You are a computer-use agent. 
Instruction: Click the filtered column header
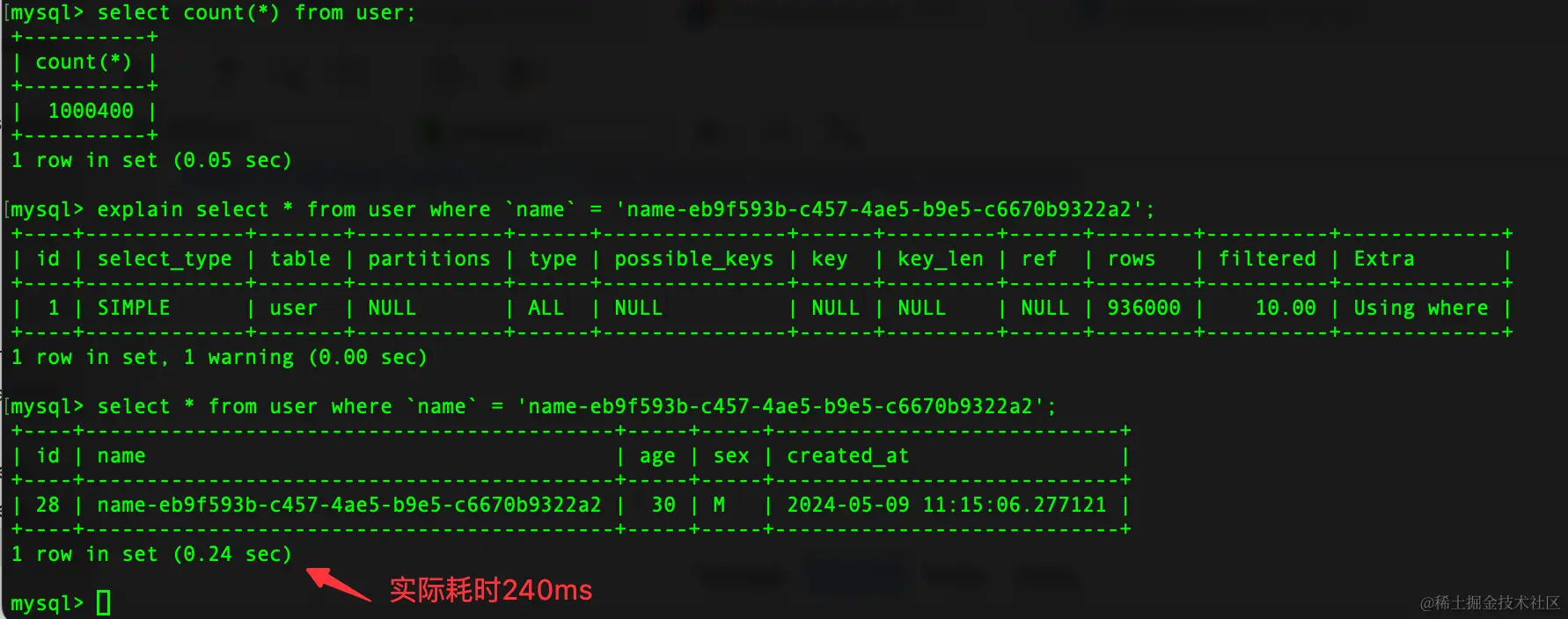[x=1267, y=259]
